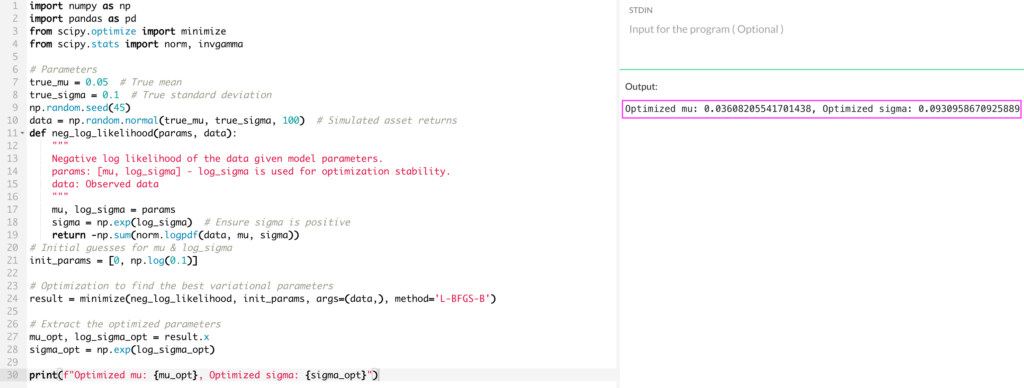Click the Output: label
Viewport: 1024px width, 388px height.
[x=641, y=86]
